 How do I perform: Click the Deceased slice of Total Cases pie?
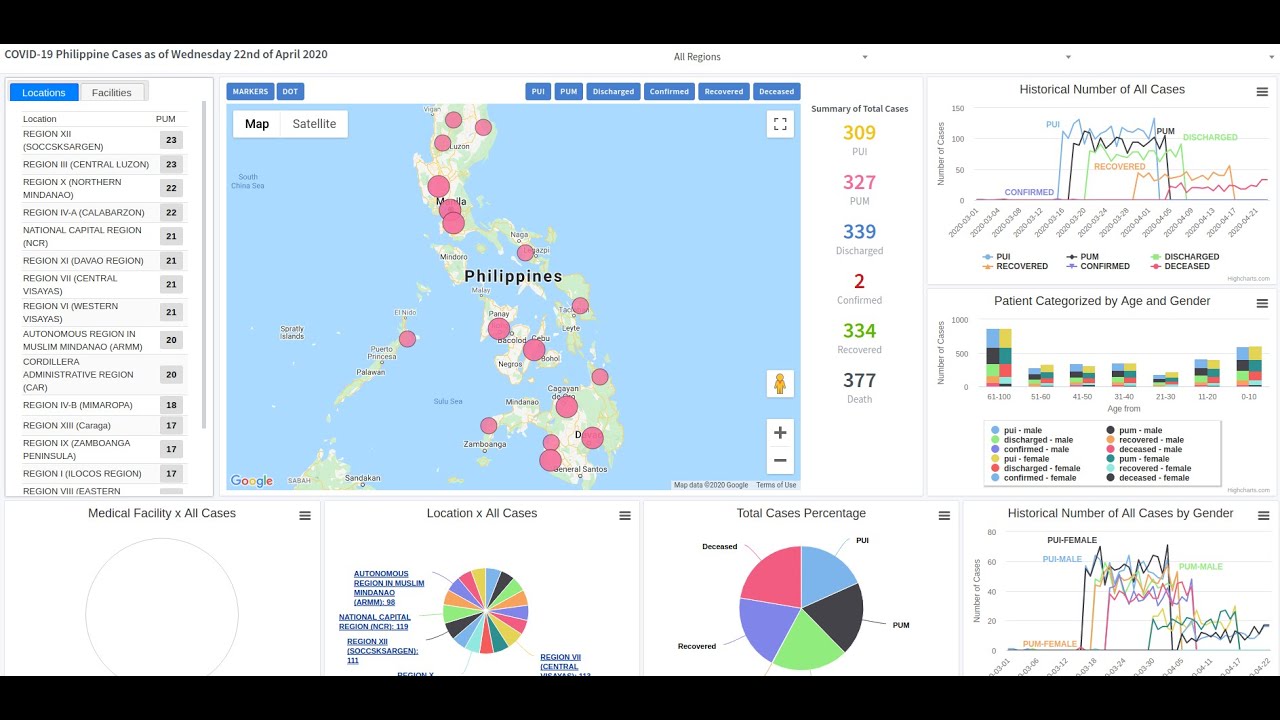tap(775, 578)
